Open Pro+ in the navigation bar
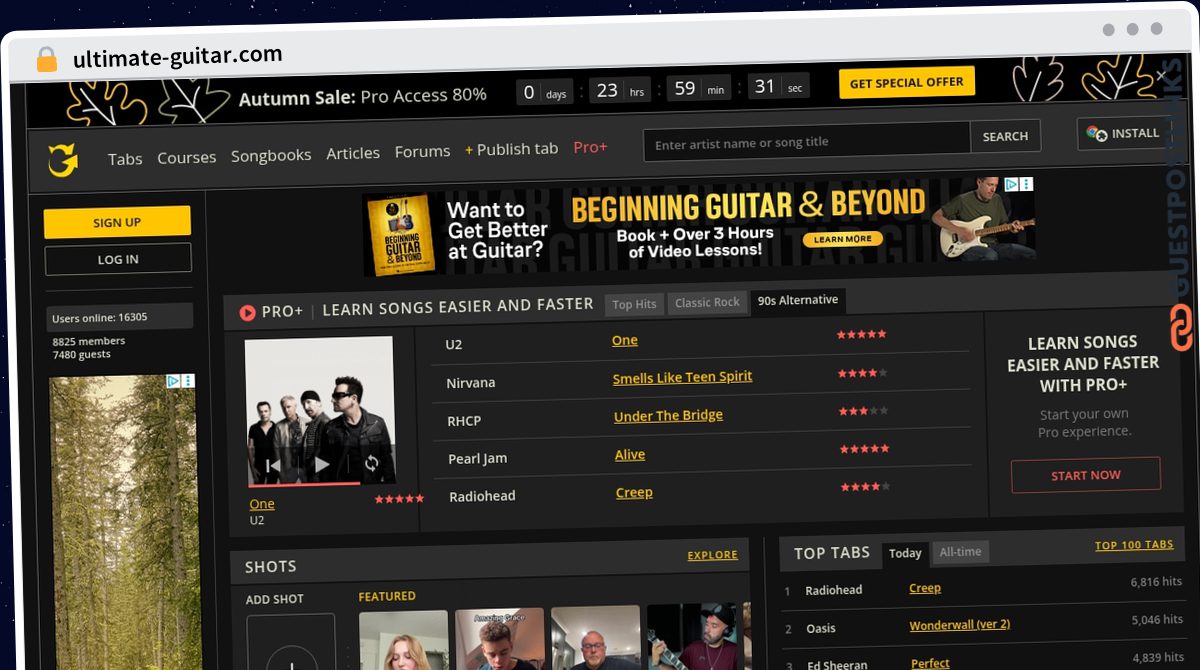The height and width of the screenshot is (670, 1200). (x=590, y=147)
